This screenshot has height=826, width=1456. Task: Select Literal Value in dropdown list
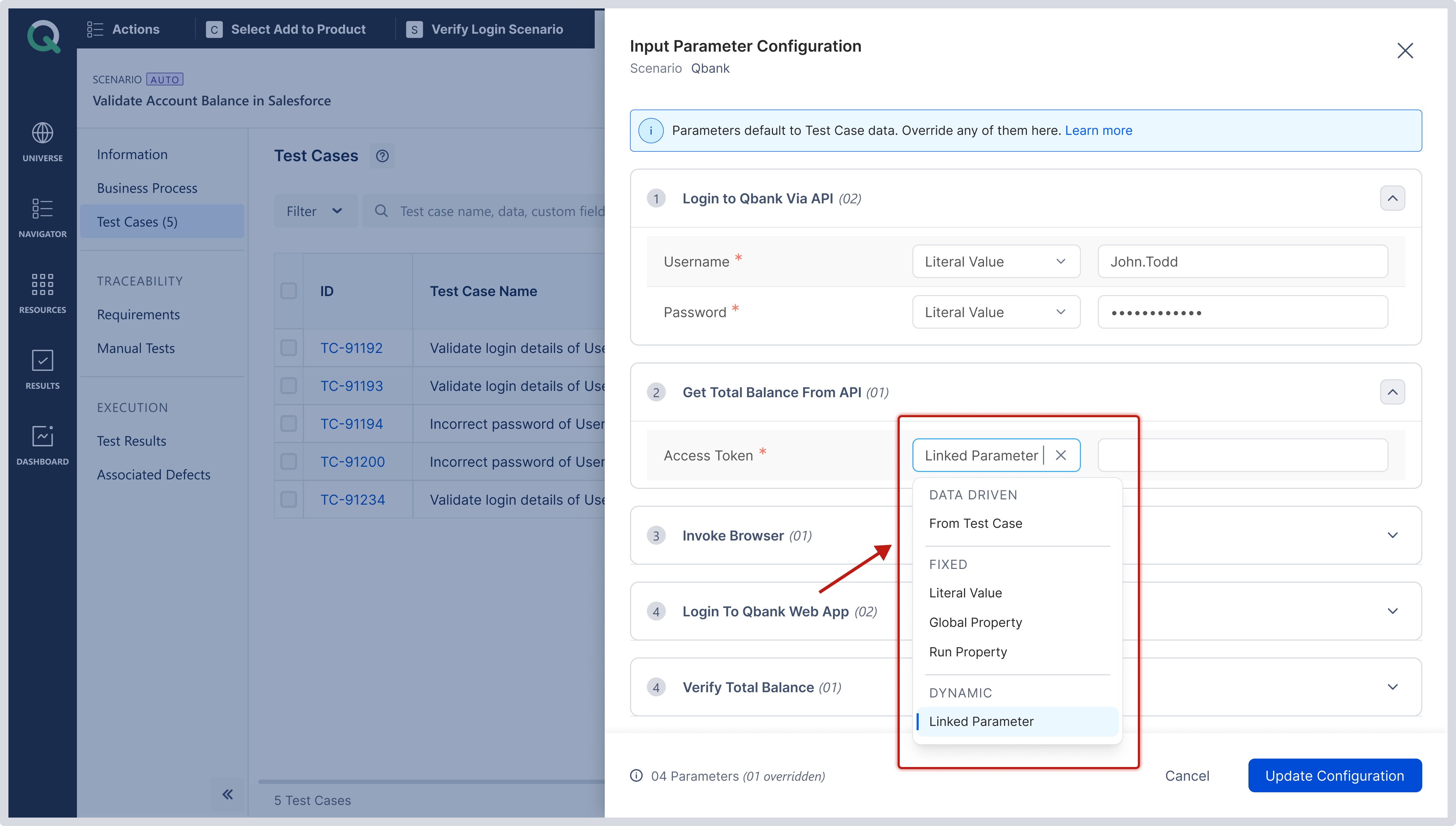pos(1017,593)
